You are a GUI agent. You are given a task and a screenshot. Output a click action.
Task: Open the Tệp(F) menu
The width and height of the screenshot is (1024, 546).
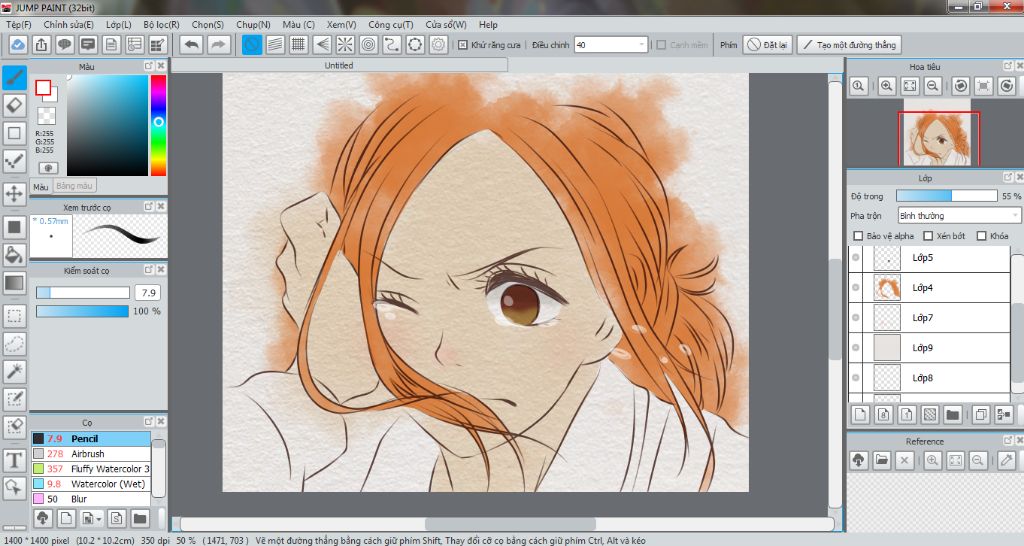click(x=18, y=24)
